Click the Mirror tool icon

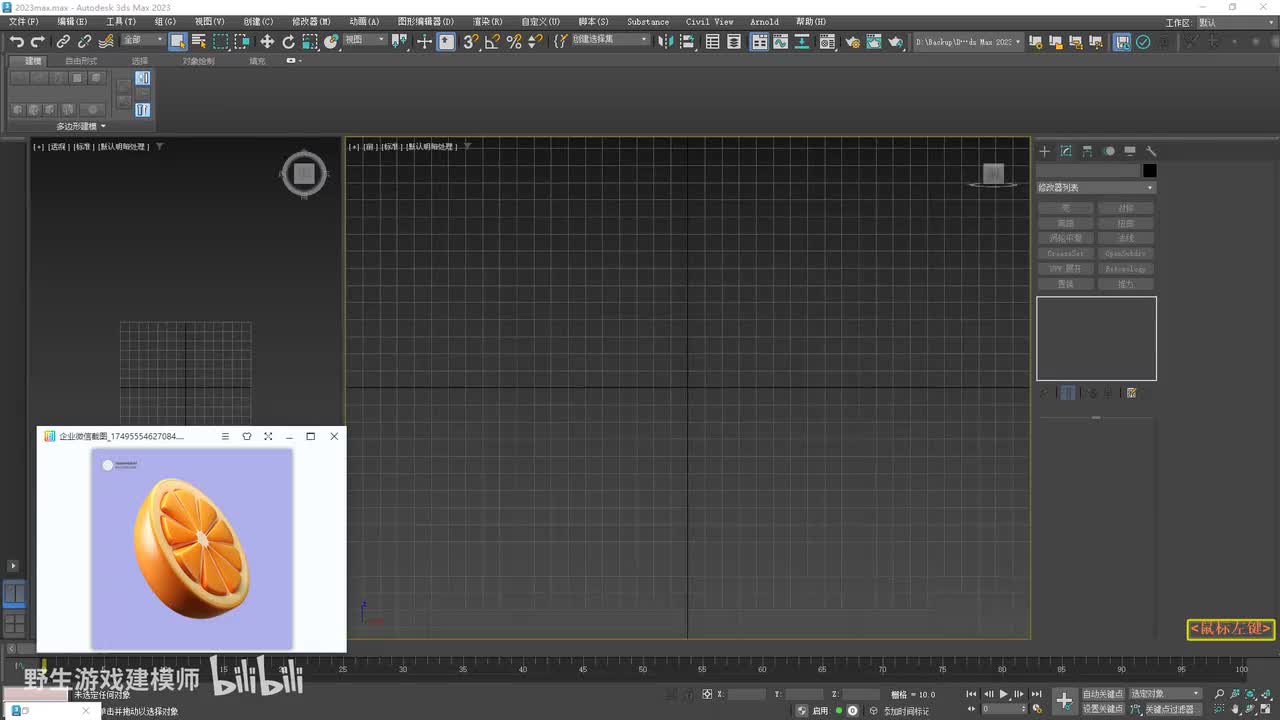[x=666, y=41]
